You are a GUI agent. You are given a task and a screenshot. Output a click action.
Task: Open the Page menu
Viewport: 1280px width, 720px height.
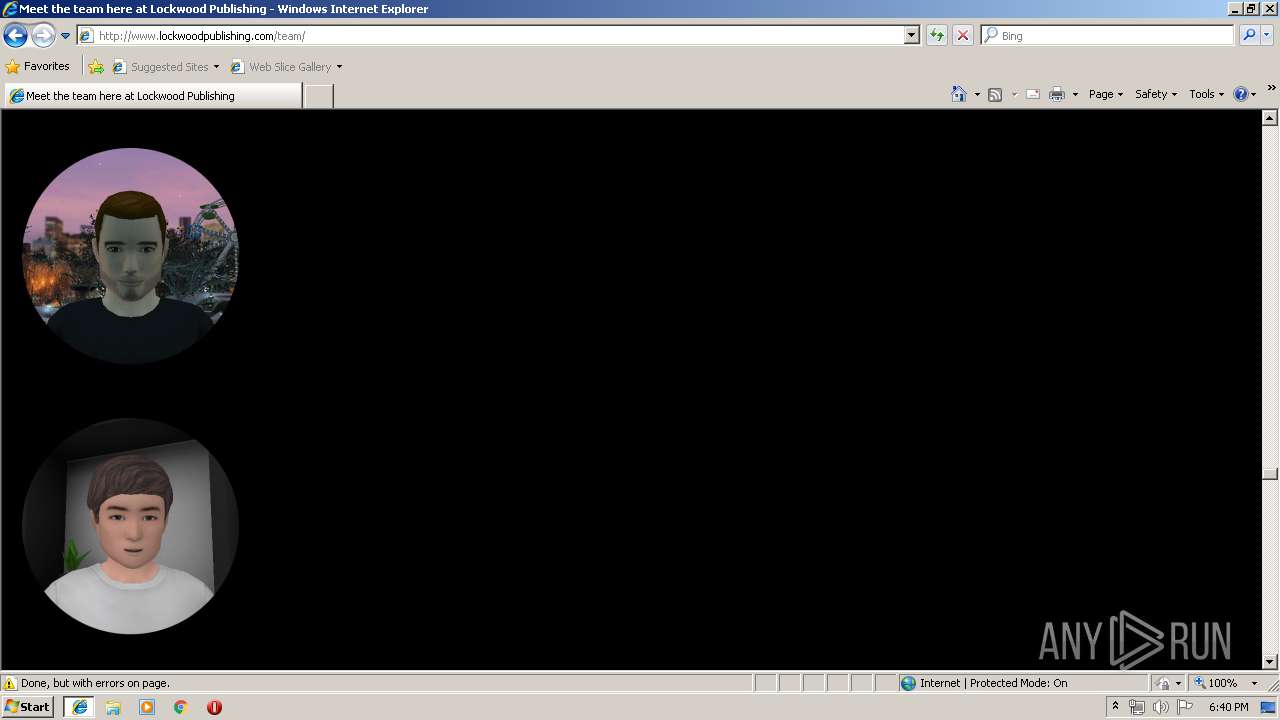[1106, 94]
